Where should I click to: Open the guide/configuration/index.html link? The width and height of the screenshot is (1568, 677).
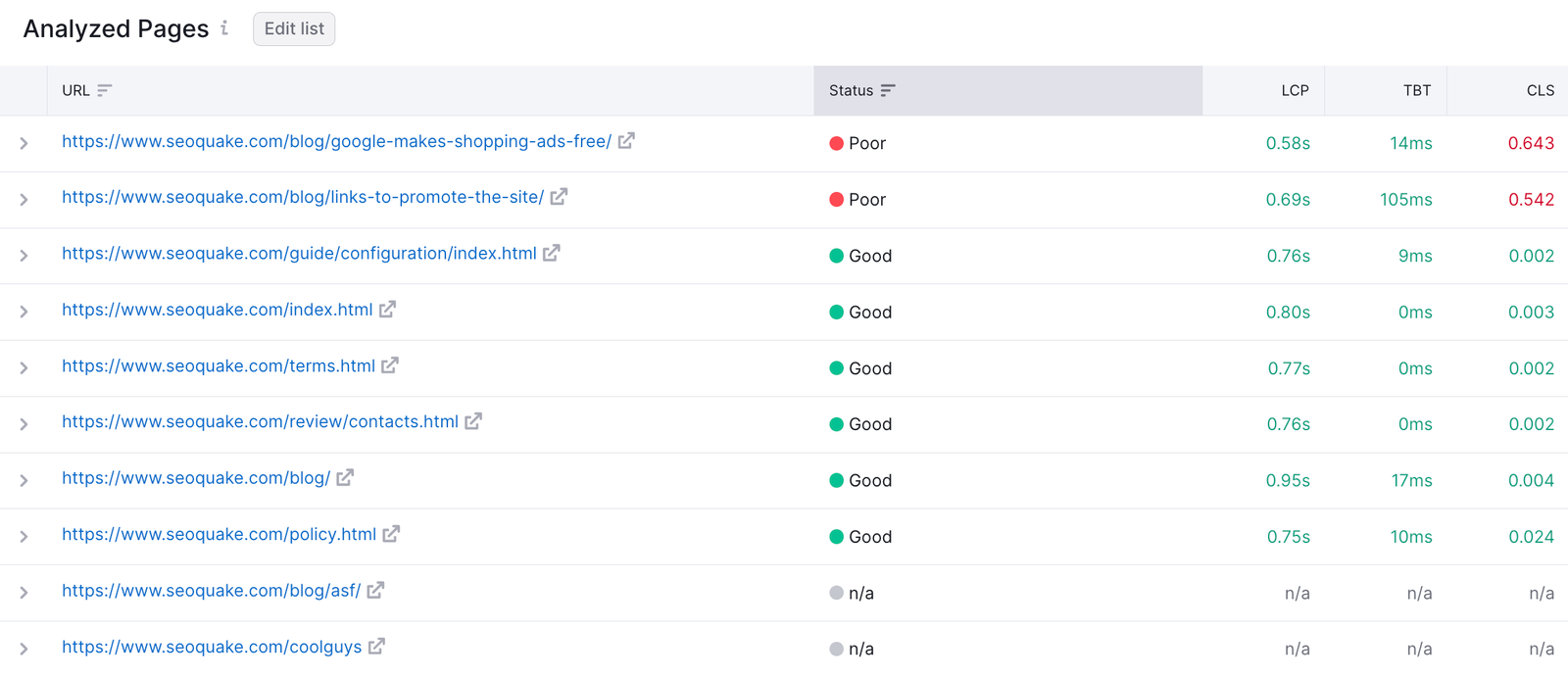(x=299, y=253)
